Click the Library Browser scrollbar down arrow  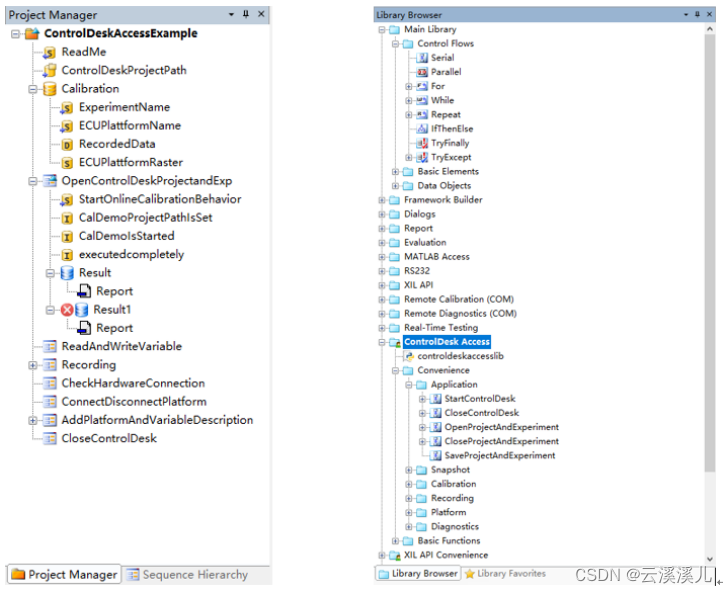tap(710, 559)
